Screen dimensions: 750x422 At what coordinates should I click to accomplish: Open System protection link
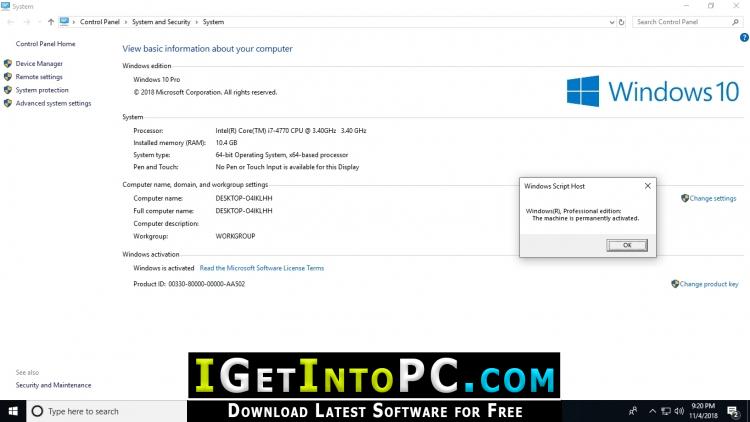tap(42, 90)
